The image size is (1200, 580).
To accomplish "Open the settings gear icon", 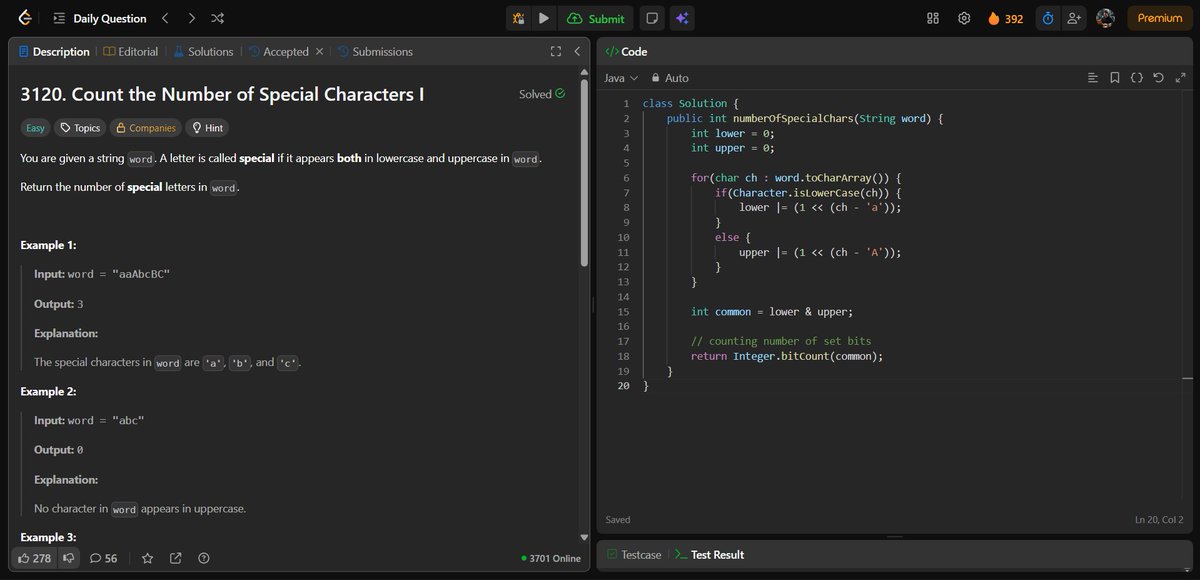I will click(x=964, y=18).
